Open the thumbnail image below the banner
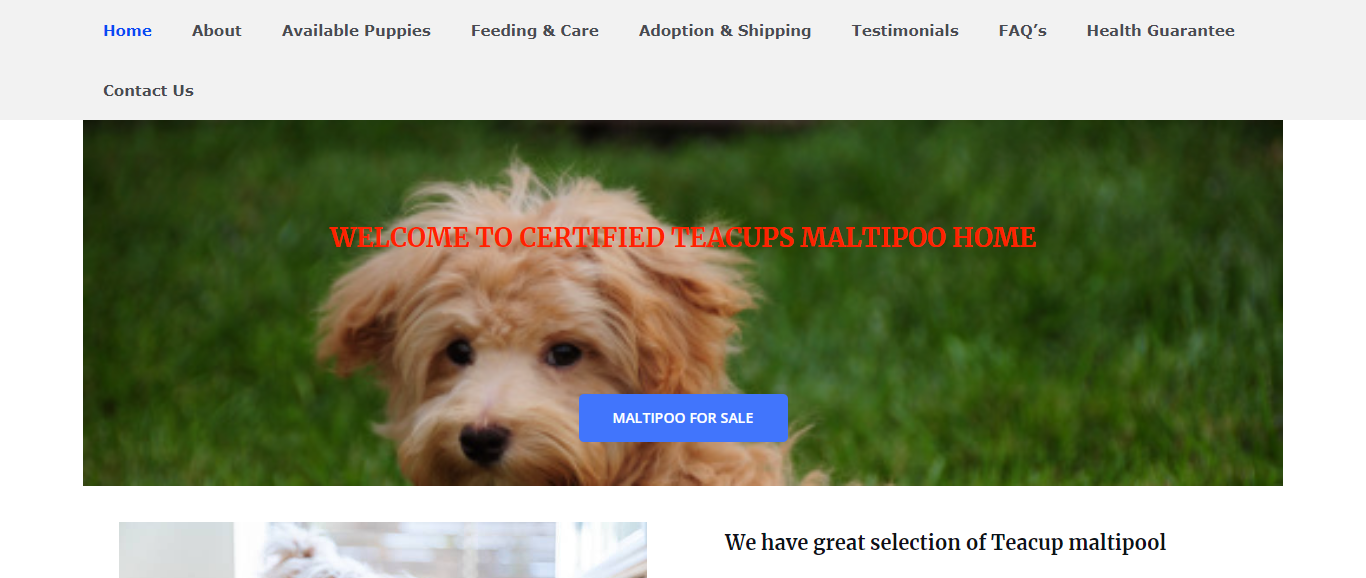This screenshot has height=578, width=1366. tap(383, 550)
